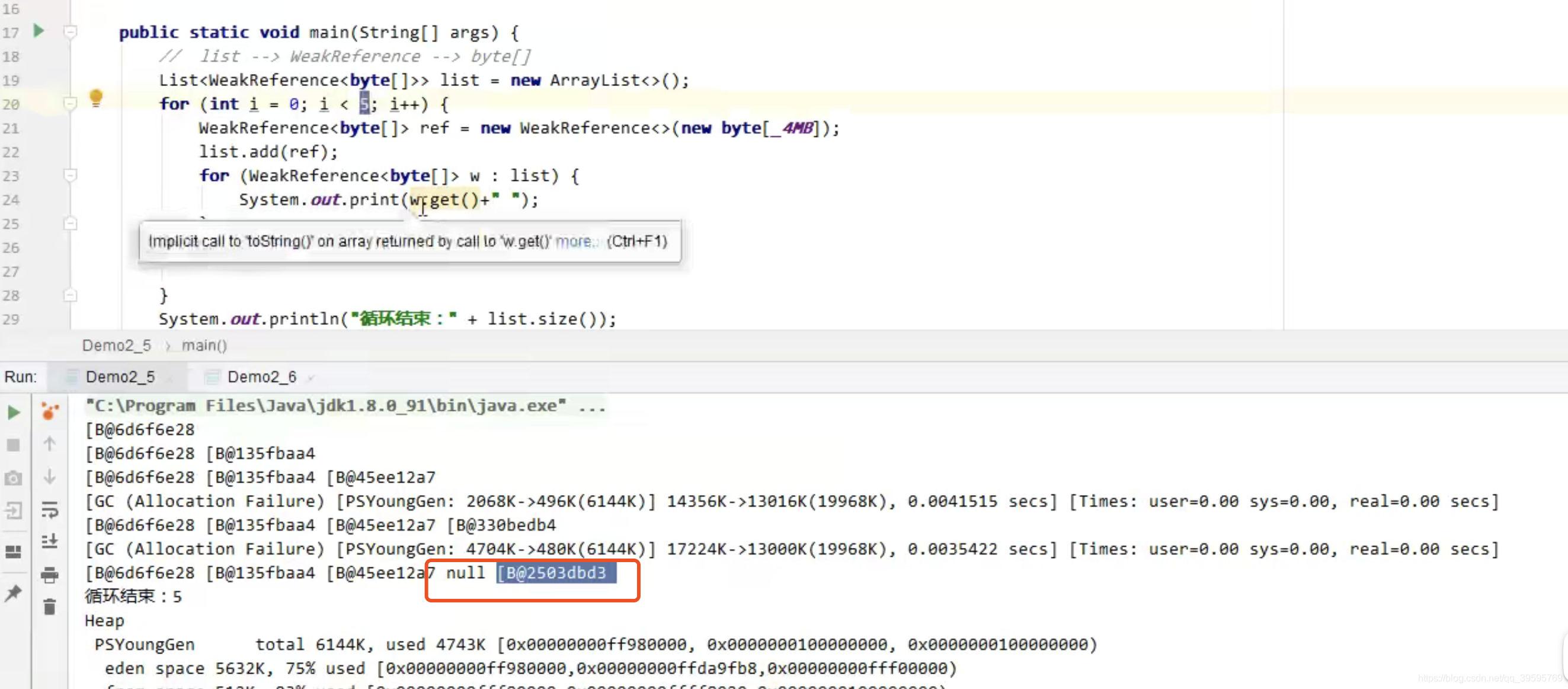Place cursor on the selected 5 in the for loop
The height and width of the screenshot is (689, 1568).
pos(364,104)
